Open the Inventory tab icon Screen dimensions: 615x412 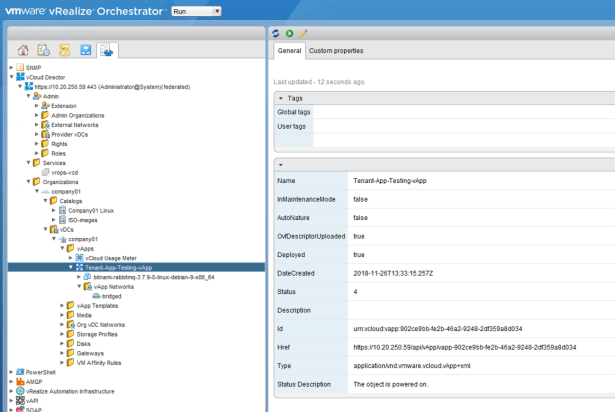pos(107,49)
